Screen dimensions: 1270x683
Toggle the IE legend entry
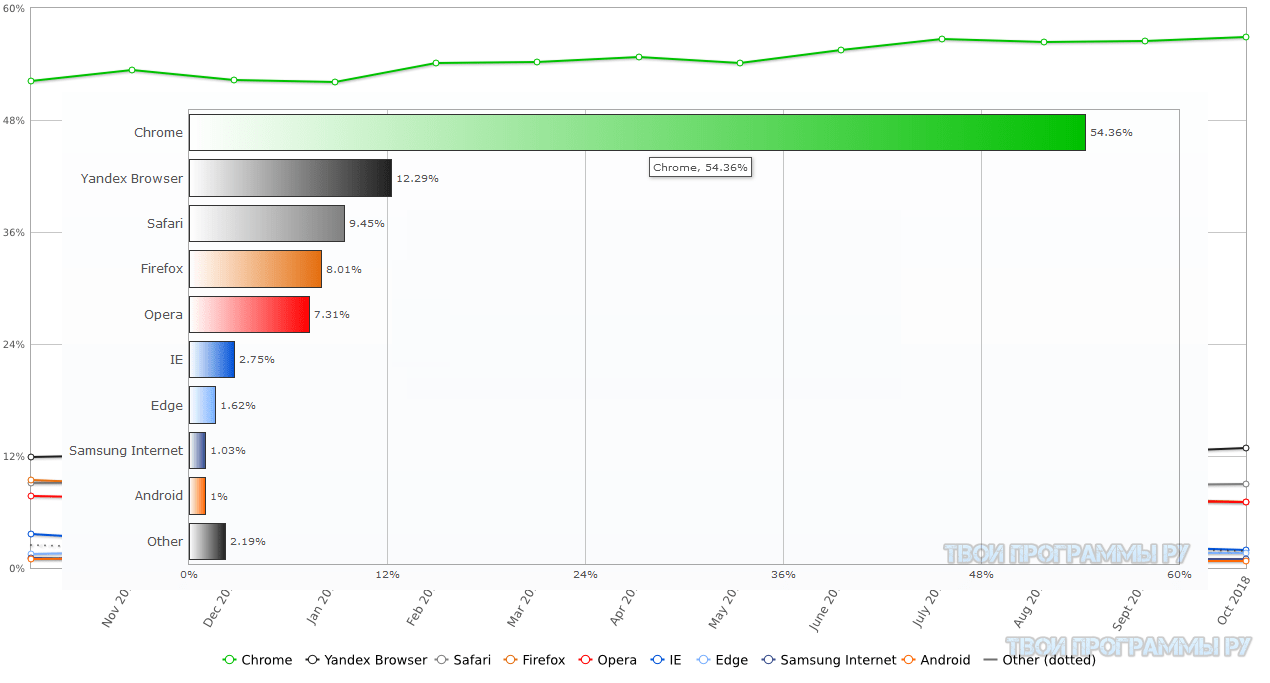pyautogui.click(x=666, y=660)
